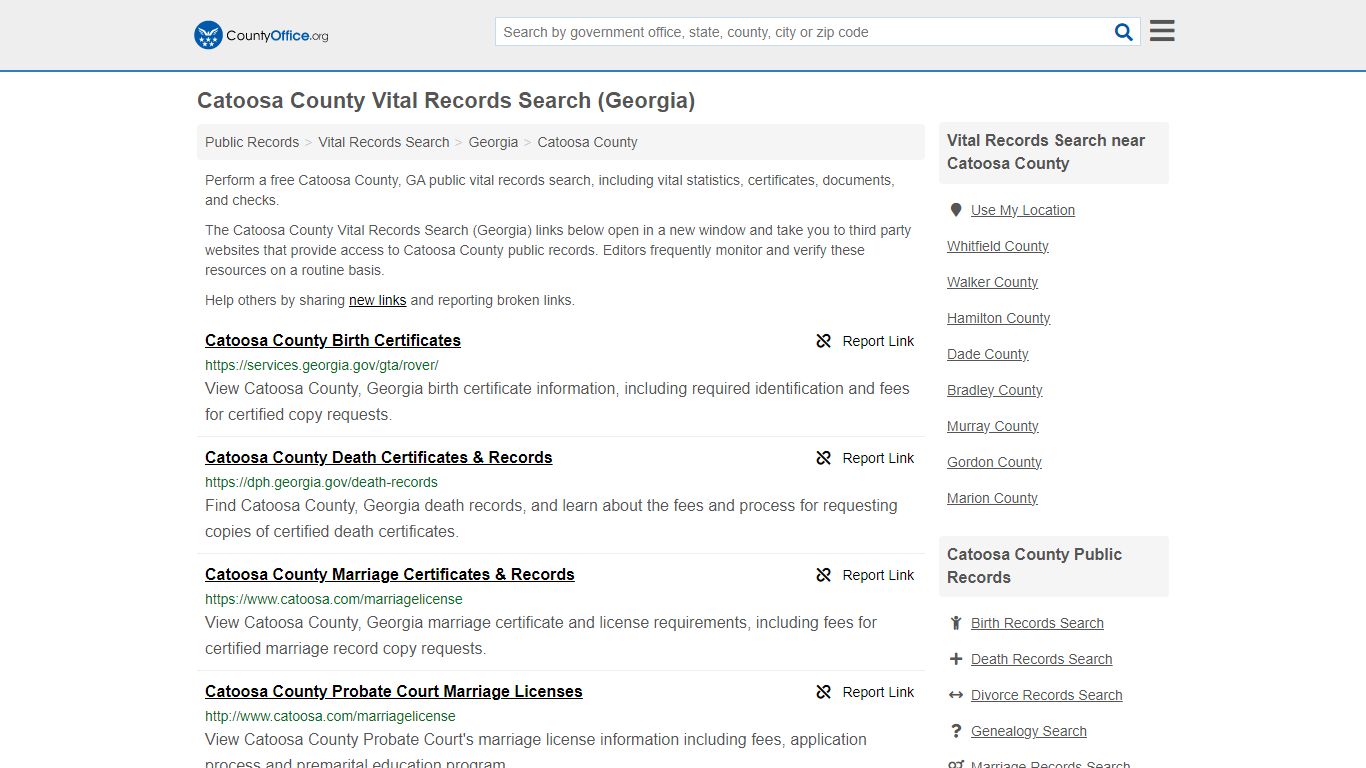Screen dimensions: 1366x768
Task: Click the Death Records Search cross icon
Action: [956, 659]
